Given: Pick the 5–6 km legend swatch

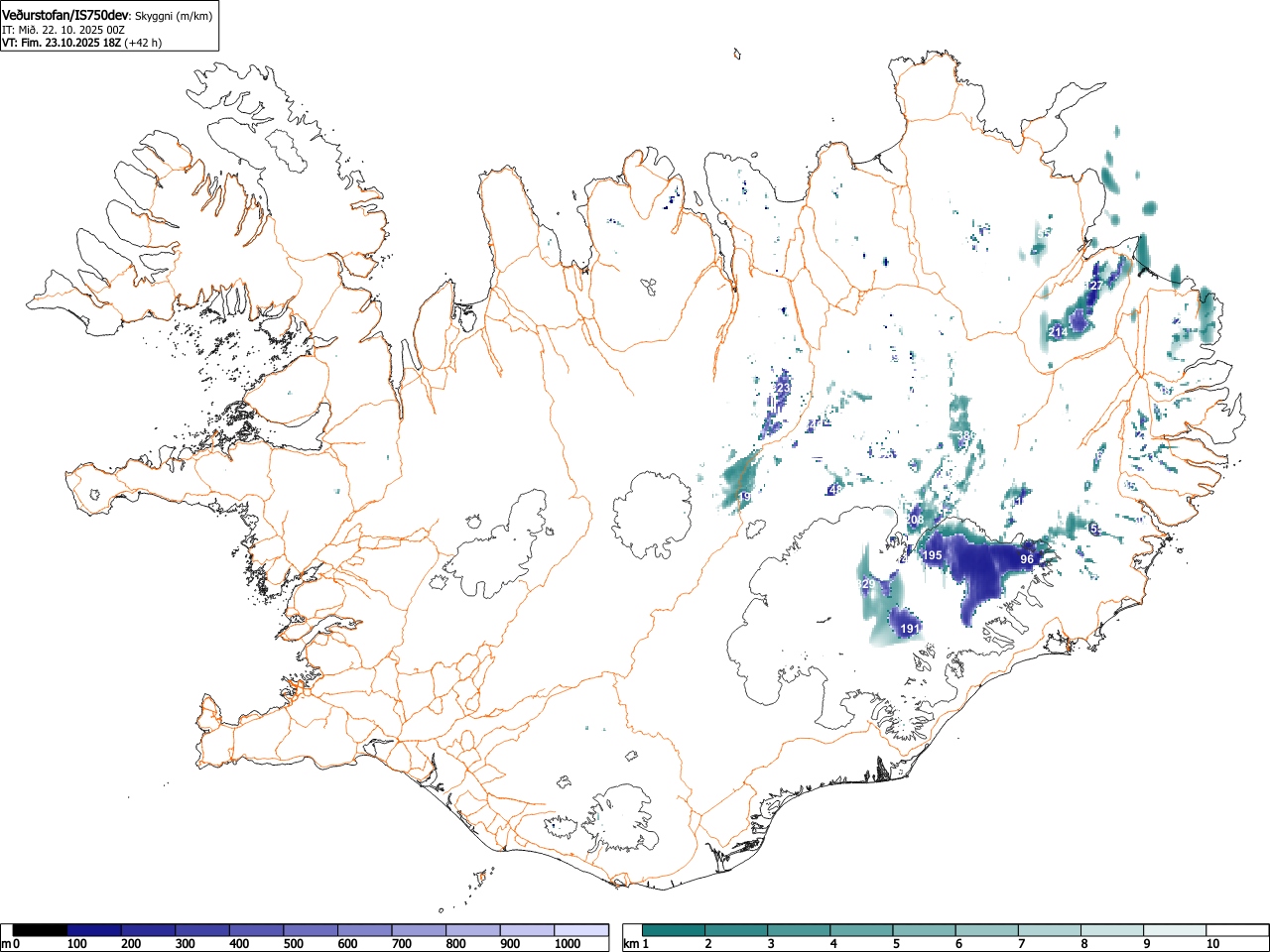Looking at the screenshot, I should click(x=924, y=930).
